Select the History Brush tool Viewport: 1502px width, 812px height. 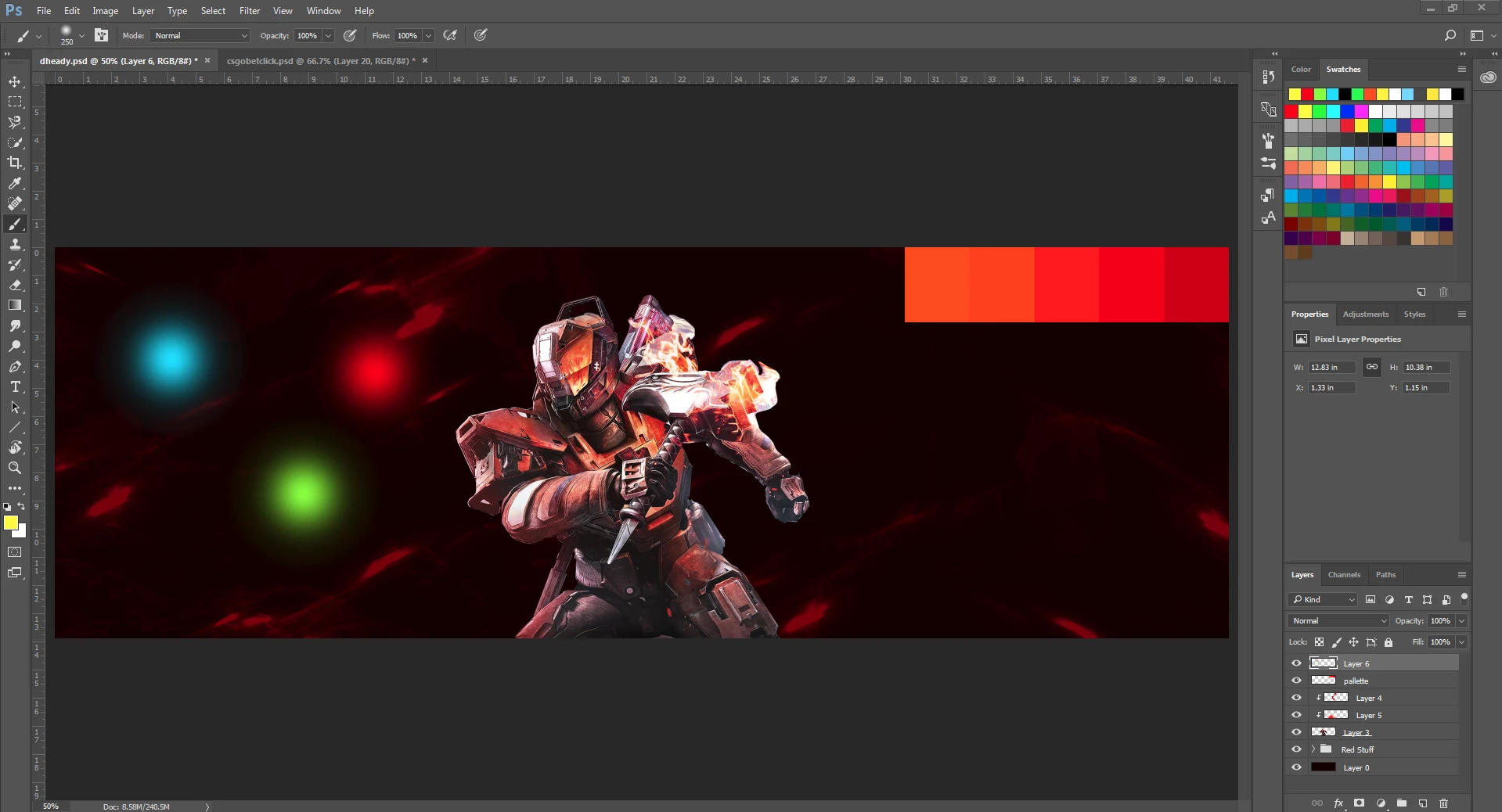click(x=15, y=265)
